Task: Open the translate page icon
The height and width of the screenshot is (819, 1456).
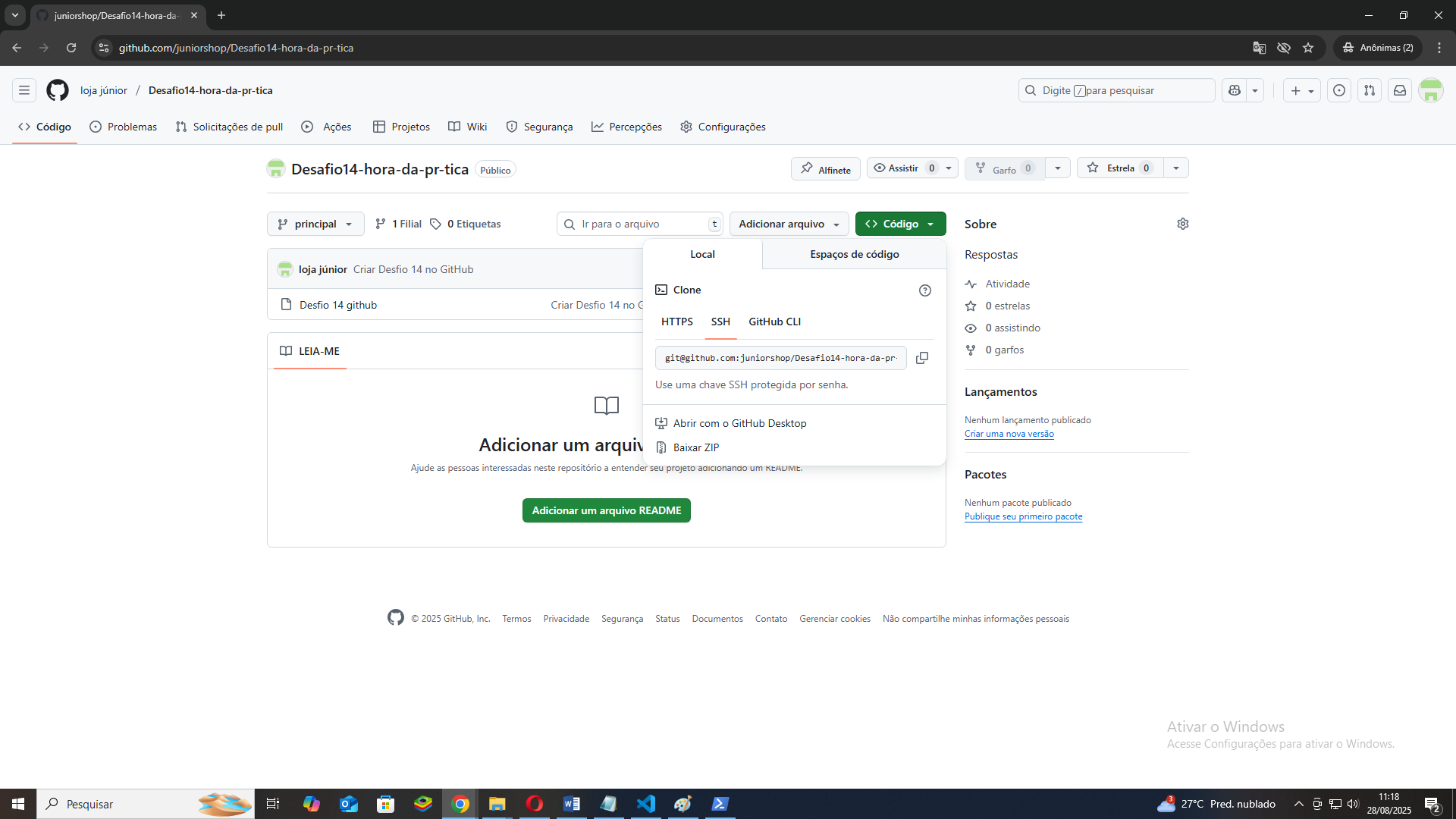Action: point(1260,48)
